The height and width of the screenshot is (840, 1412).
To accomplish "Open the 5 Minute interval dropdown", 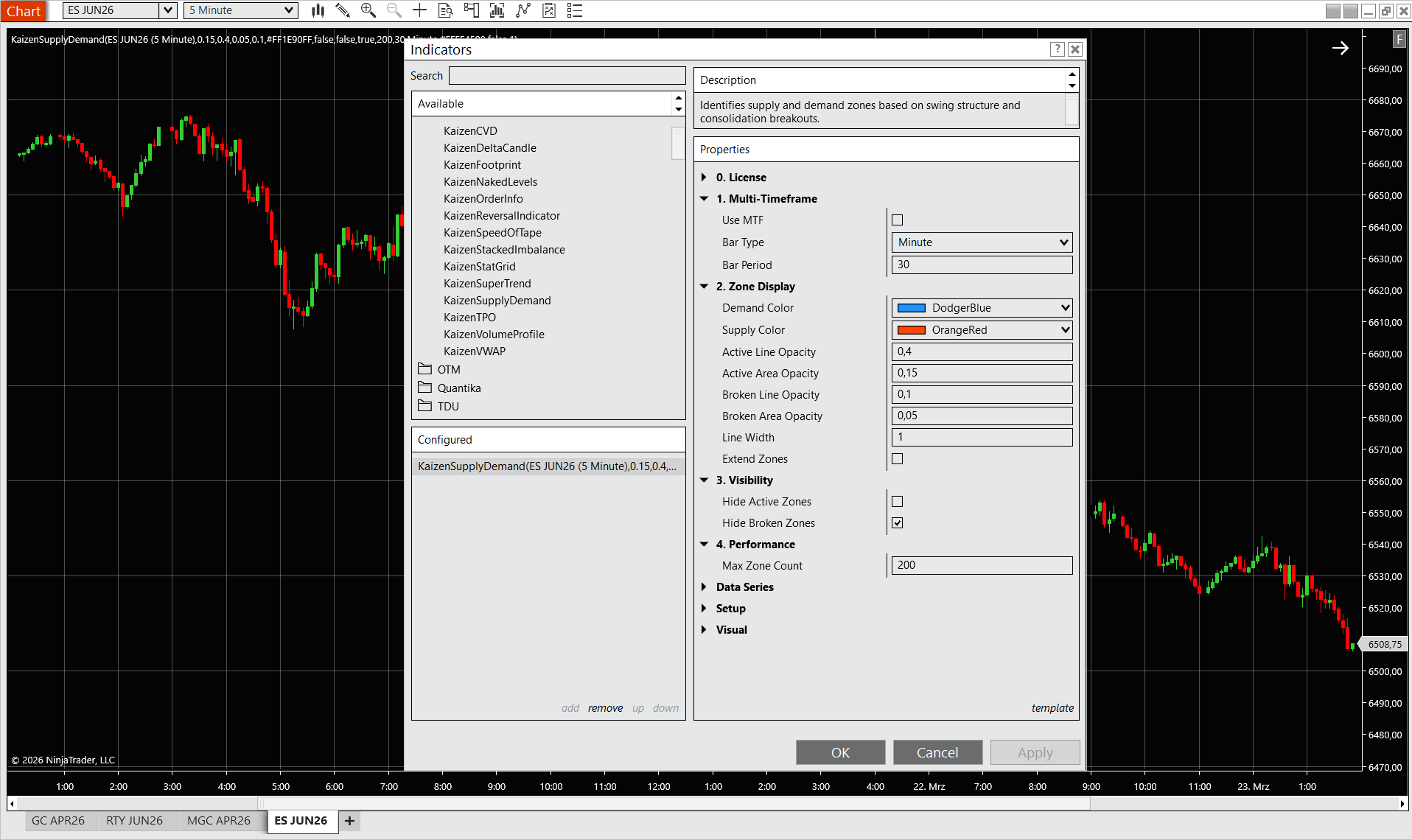I will tap(240, 10).
